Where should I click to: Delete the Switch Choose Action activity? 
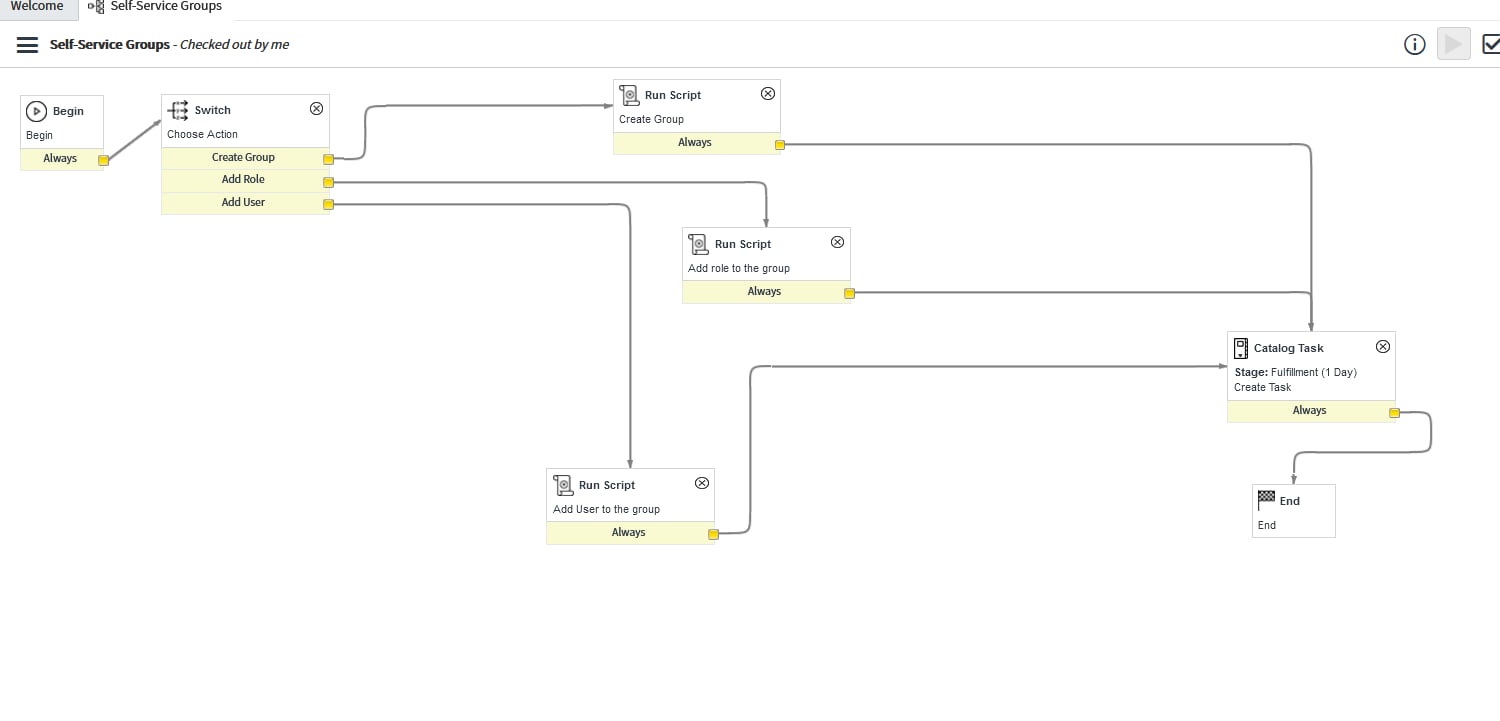[316, 109]
